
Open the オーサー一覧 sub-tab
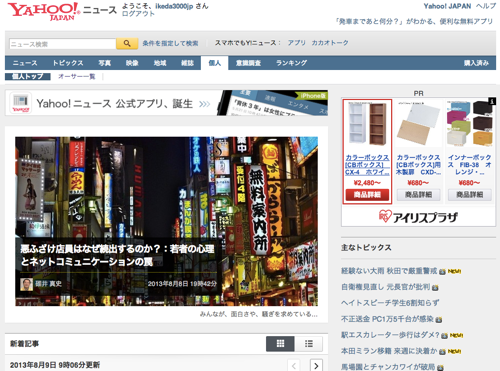tap(77, 77)
